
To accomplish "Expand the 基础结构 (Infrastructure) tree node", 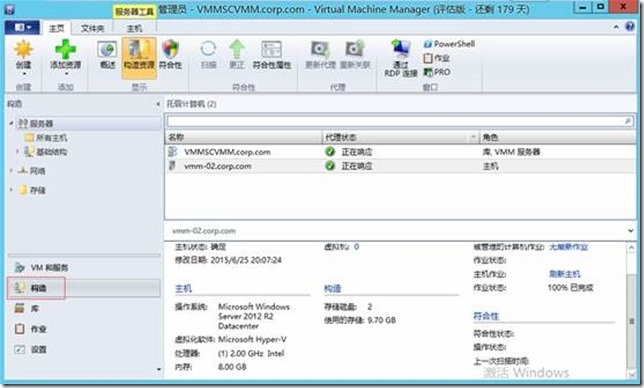I will (x=17, y=152).
